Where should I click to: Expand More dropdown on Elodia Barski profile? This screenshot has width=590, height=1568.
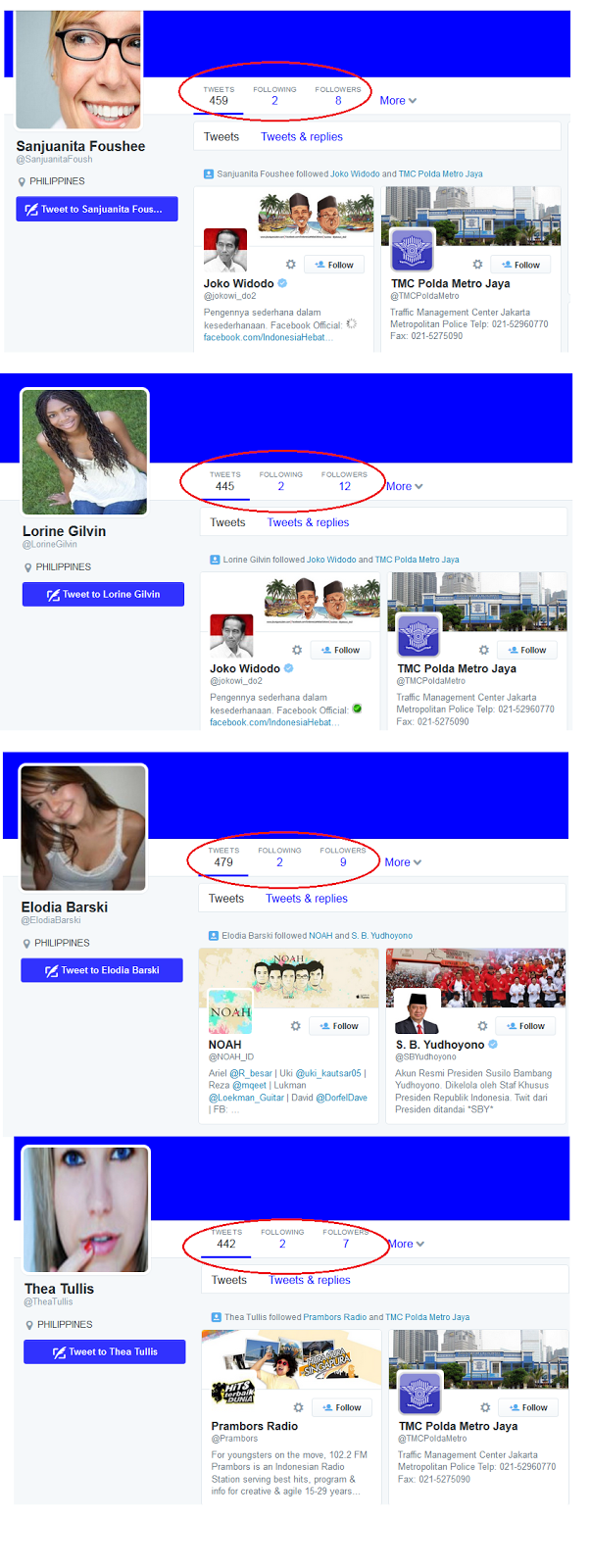403,862
